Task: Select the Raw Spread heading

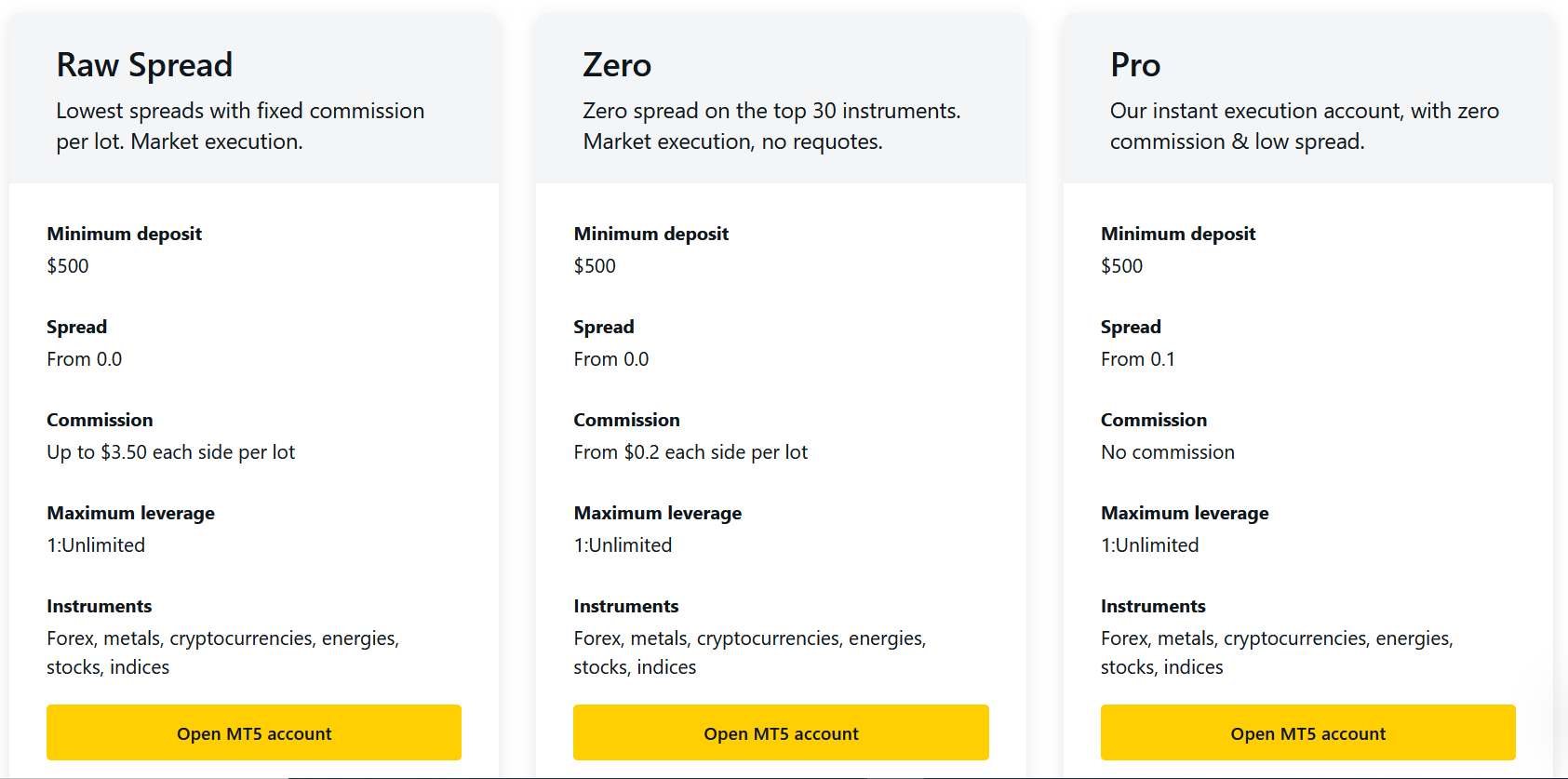Action: click(x=144, y=65)
